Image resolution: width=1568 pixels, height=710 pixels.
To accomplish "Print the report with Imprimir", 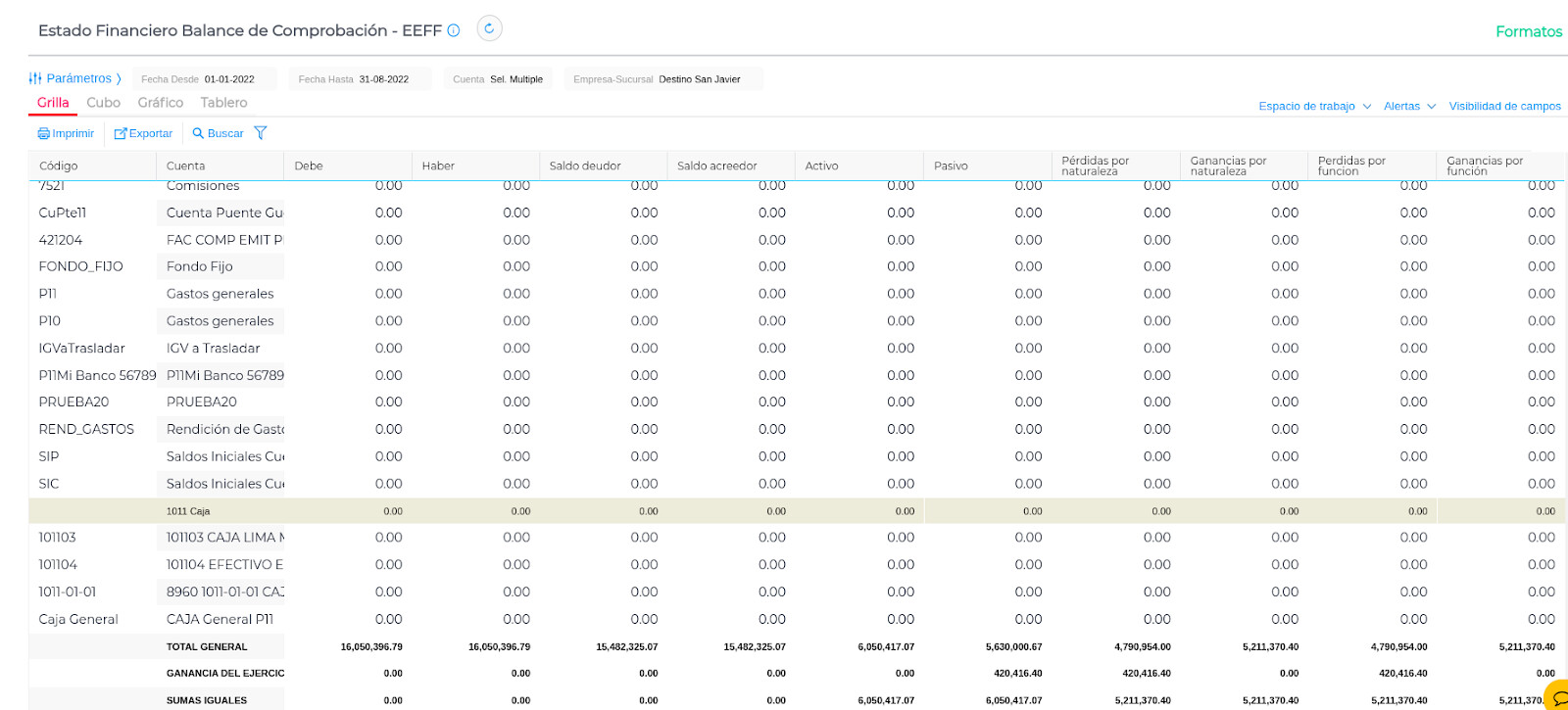I will tap(66, 133).
